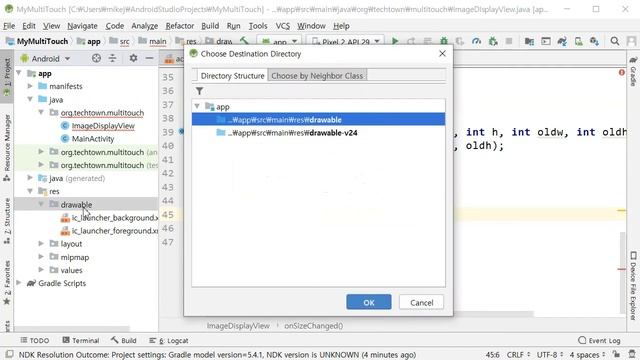The image size is (640, 360).
Task: Click the Stop square icon
Action: point(509,41)
